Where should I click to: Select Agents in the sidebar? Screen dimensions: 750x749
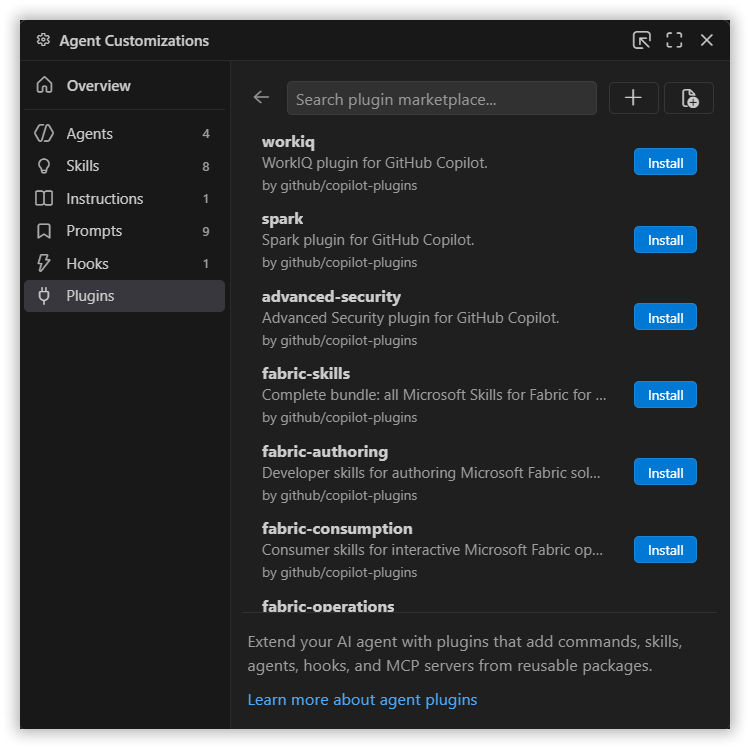point(124,133)
